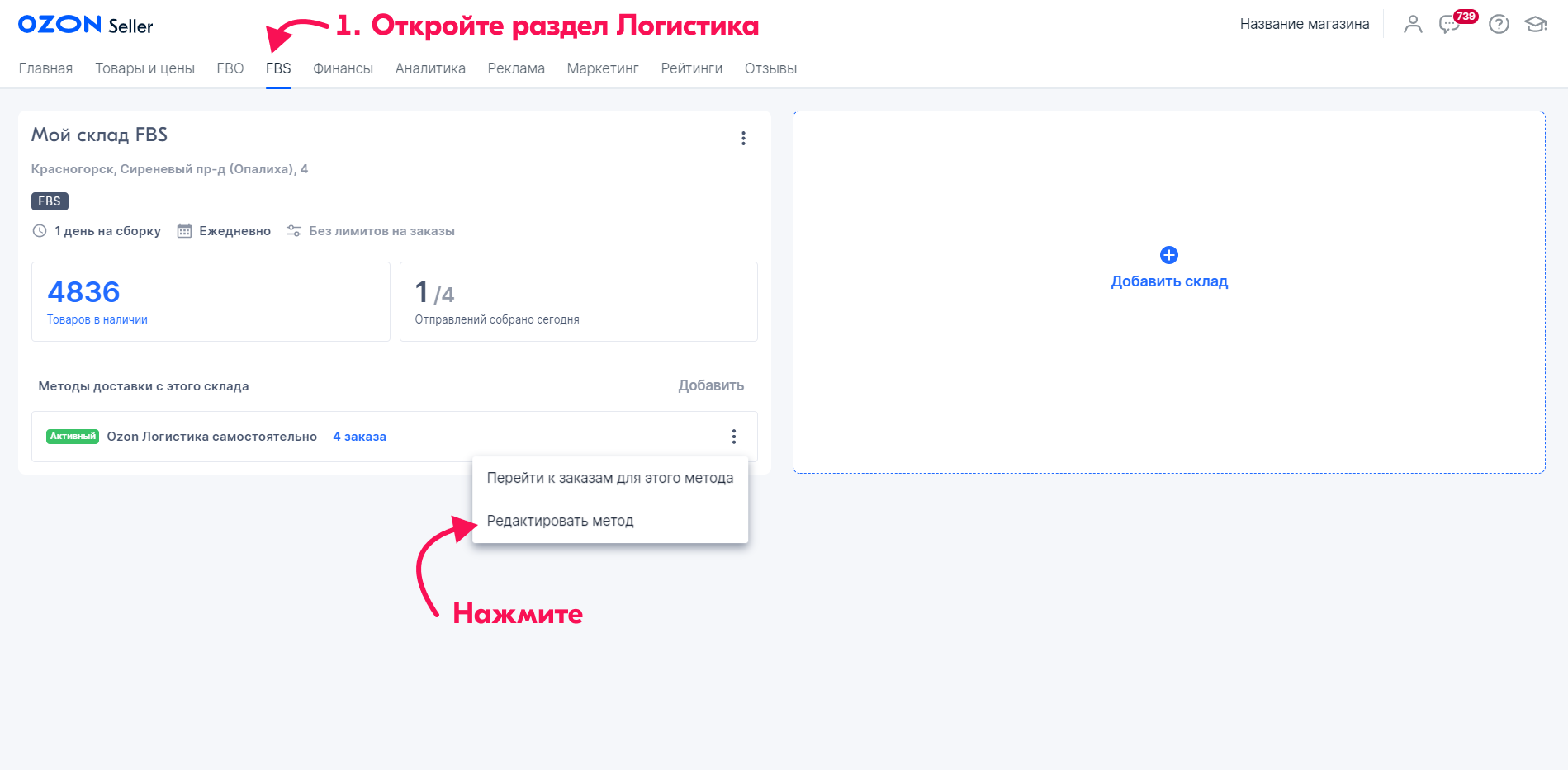Open the Финансы tab
This screenshot has width=1568, height=770.
tap(343, 68)
